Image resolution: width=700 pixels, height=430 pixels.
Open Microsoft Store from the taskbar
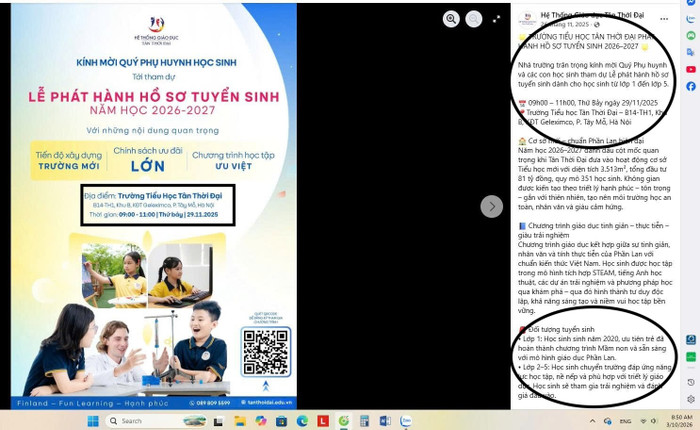click(281, 421)
